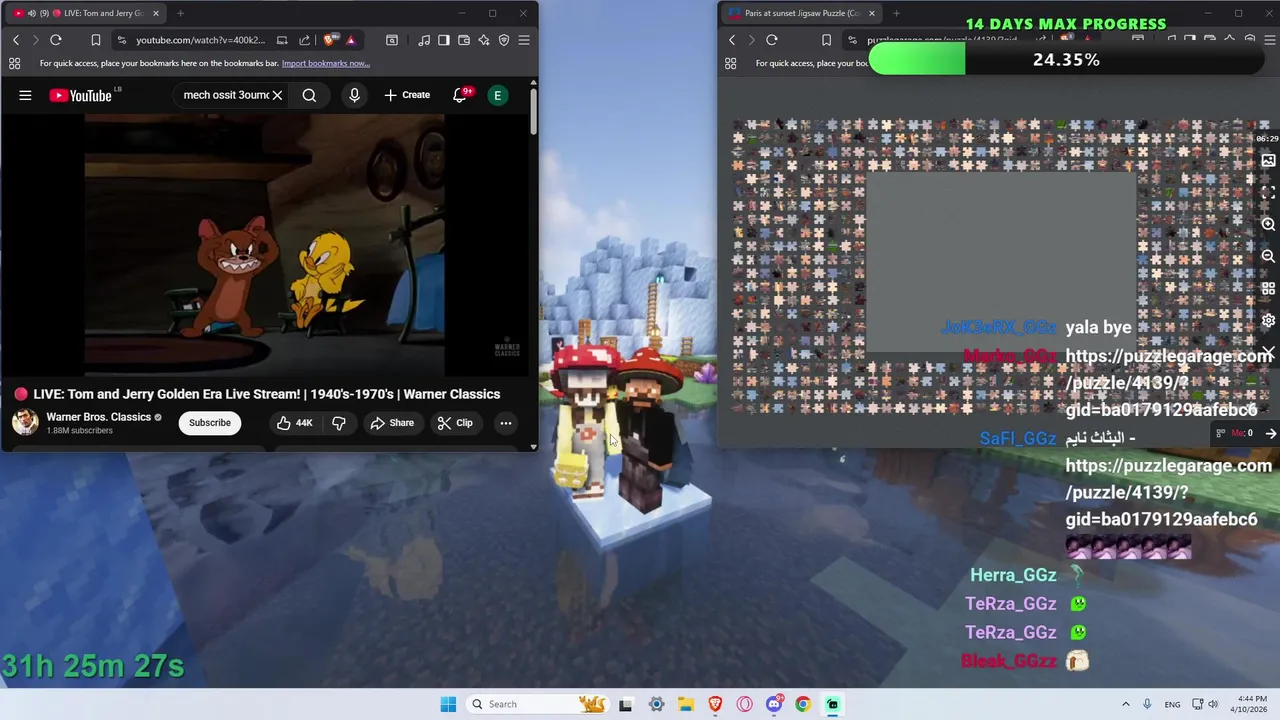Image resolution: width=1280 pixels, height=720 pixels.
Task: Open Brave VPN shield icon
Action: [504, 40]
